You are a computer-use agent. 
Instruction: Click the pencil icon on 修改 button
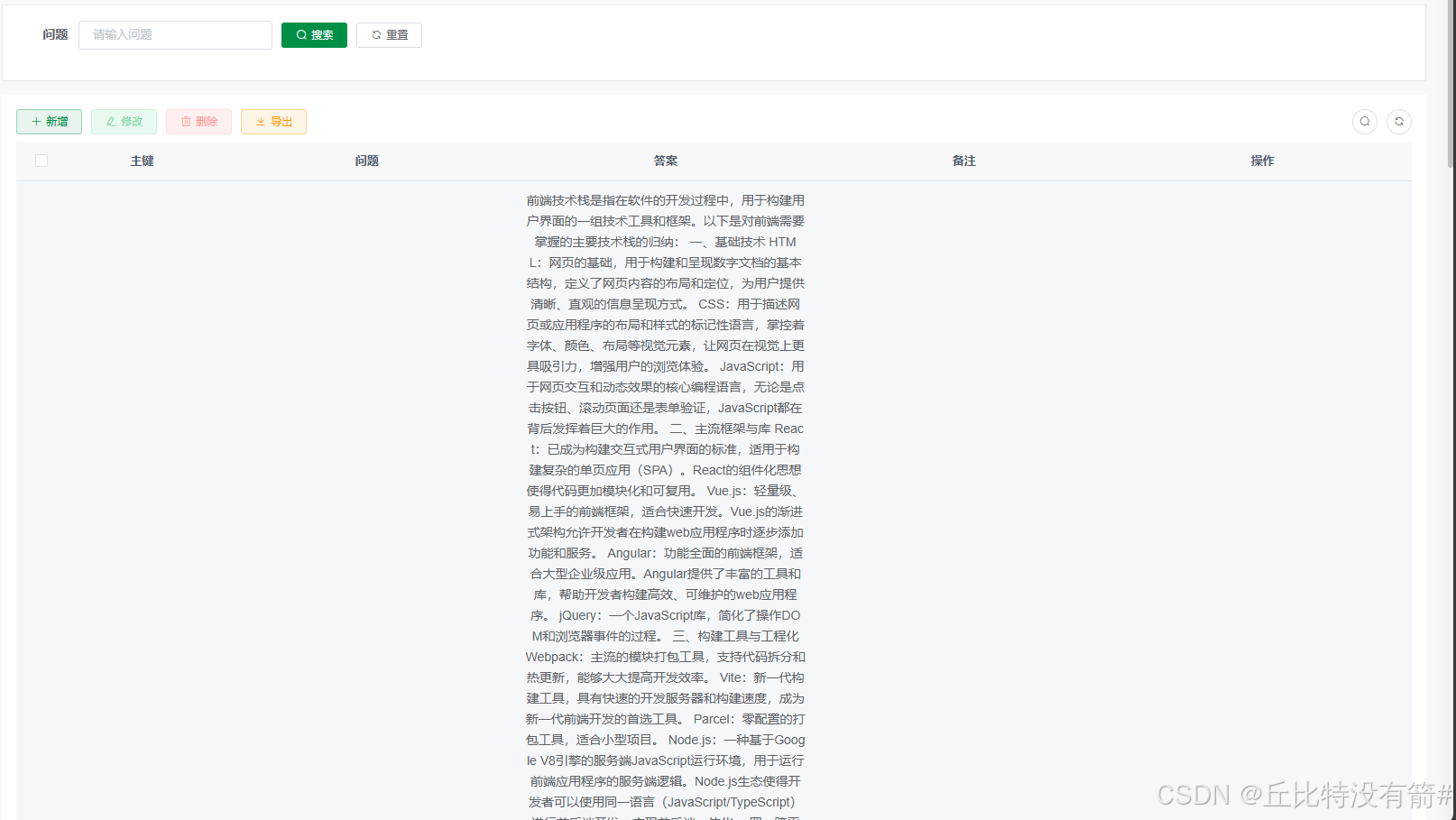110,121
